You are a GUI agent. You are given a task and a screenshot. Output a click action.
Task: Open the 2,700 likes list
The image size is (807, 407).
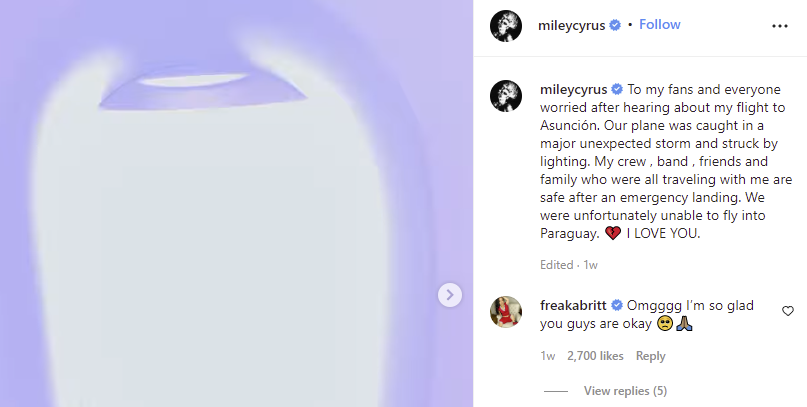[595, 356]
